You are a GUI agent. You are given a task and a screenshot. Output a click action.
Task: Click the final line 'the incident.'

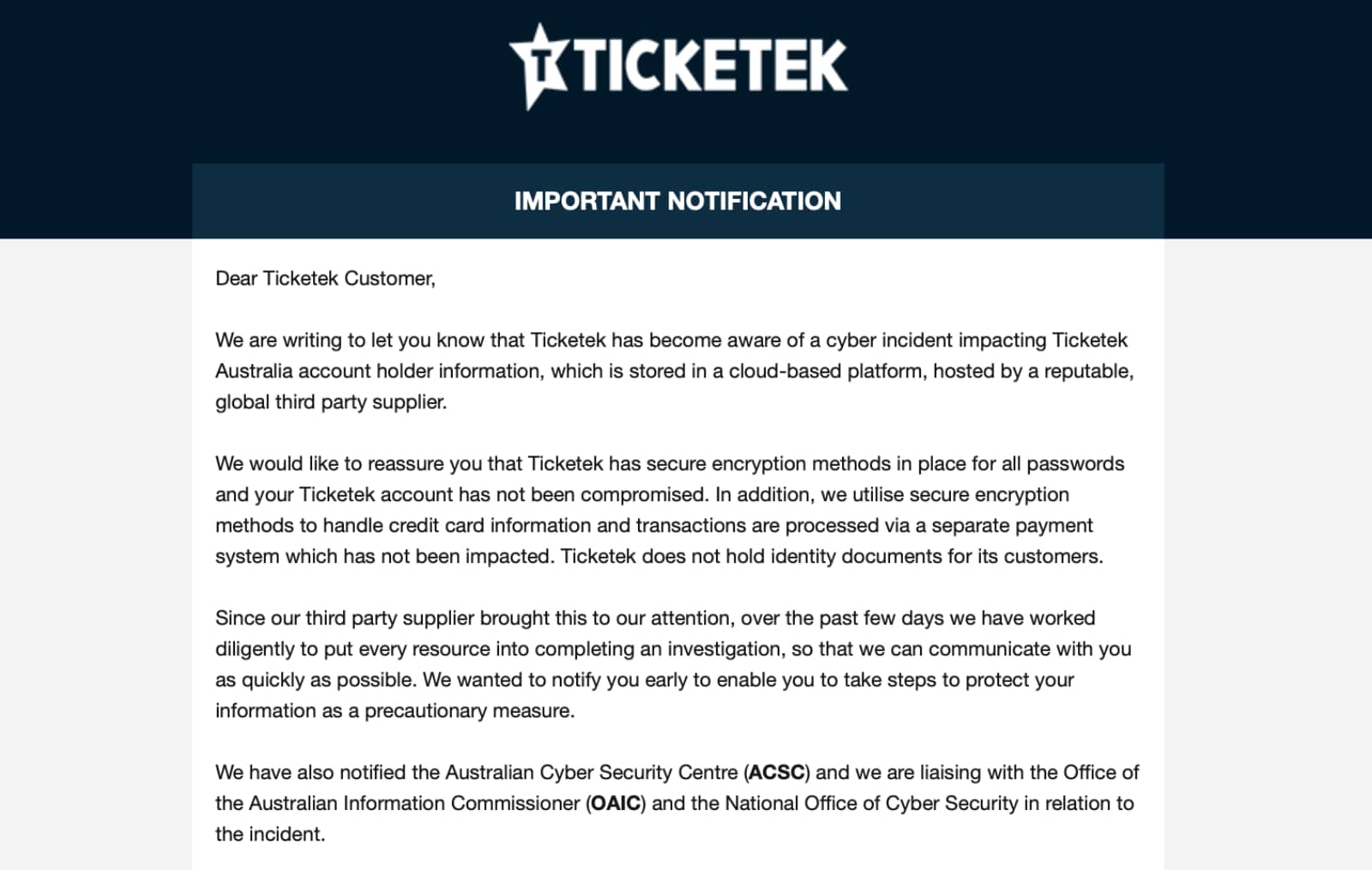click(x=270, y=834)
